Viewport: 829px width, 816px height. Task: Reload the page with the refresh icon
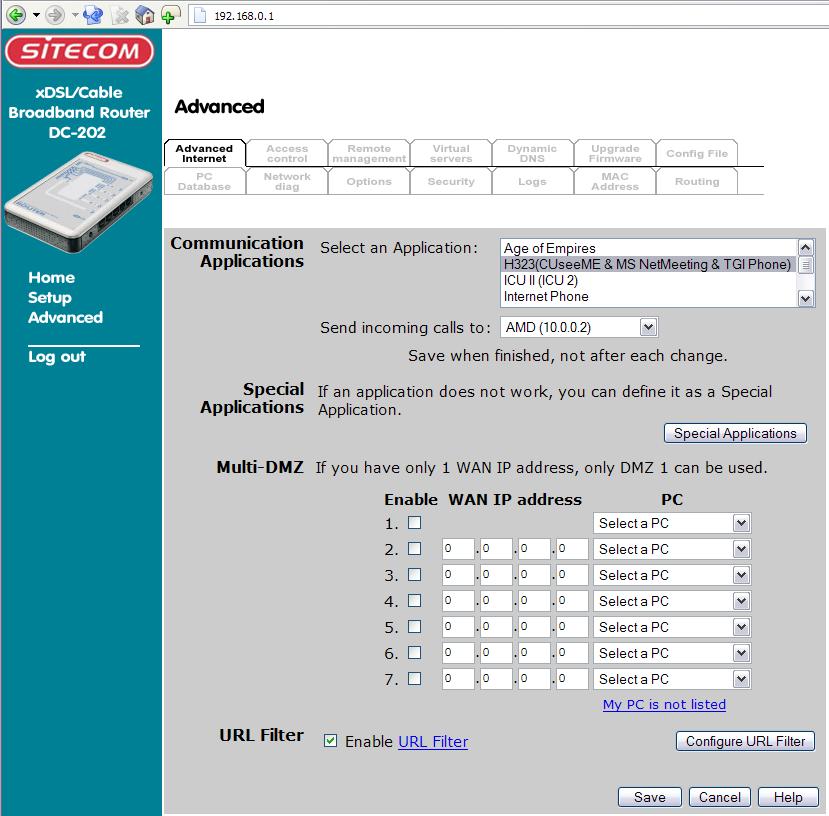(x=93, y=15)
